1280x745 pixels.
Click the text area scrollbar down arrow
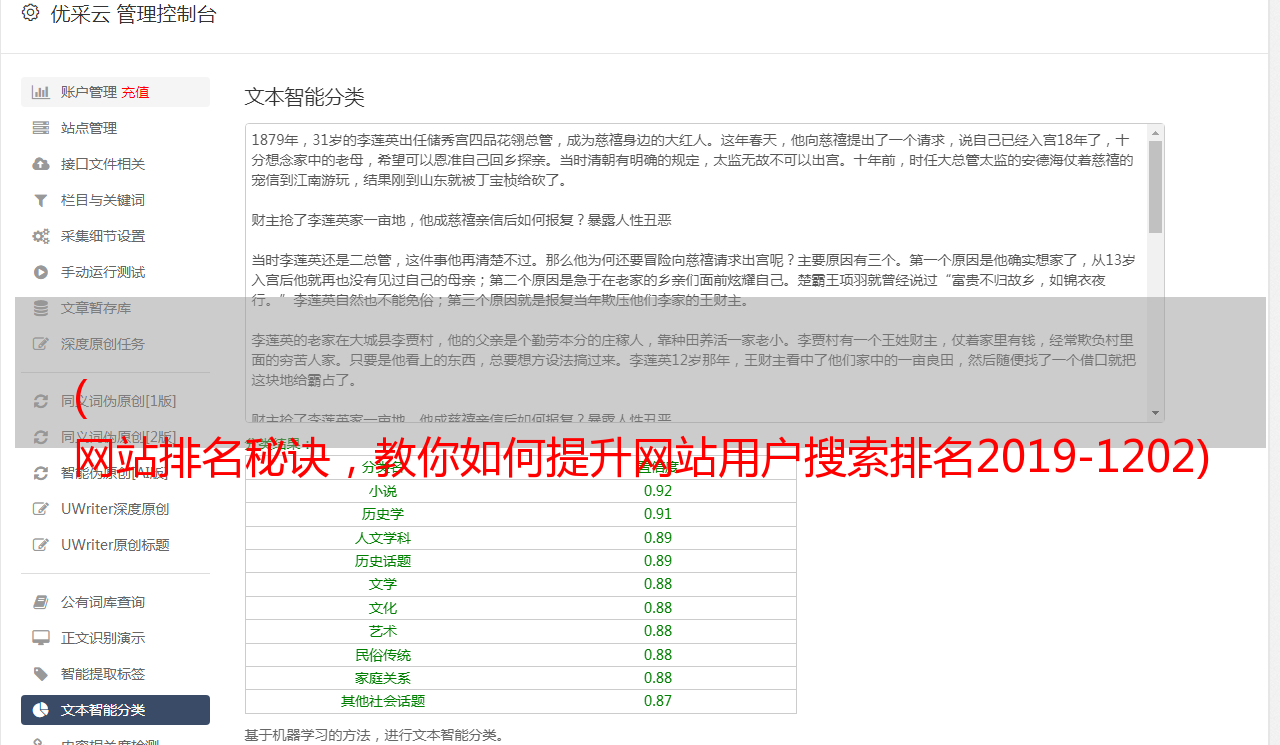pyautogui.click(x=1156, y=414)
